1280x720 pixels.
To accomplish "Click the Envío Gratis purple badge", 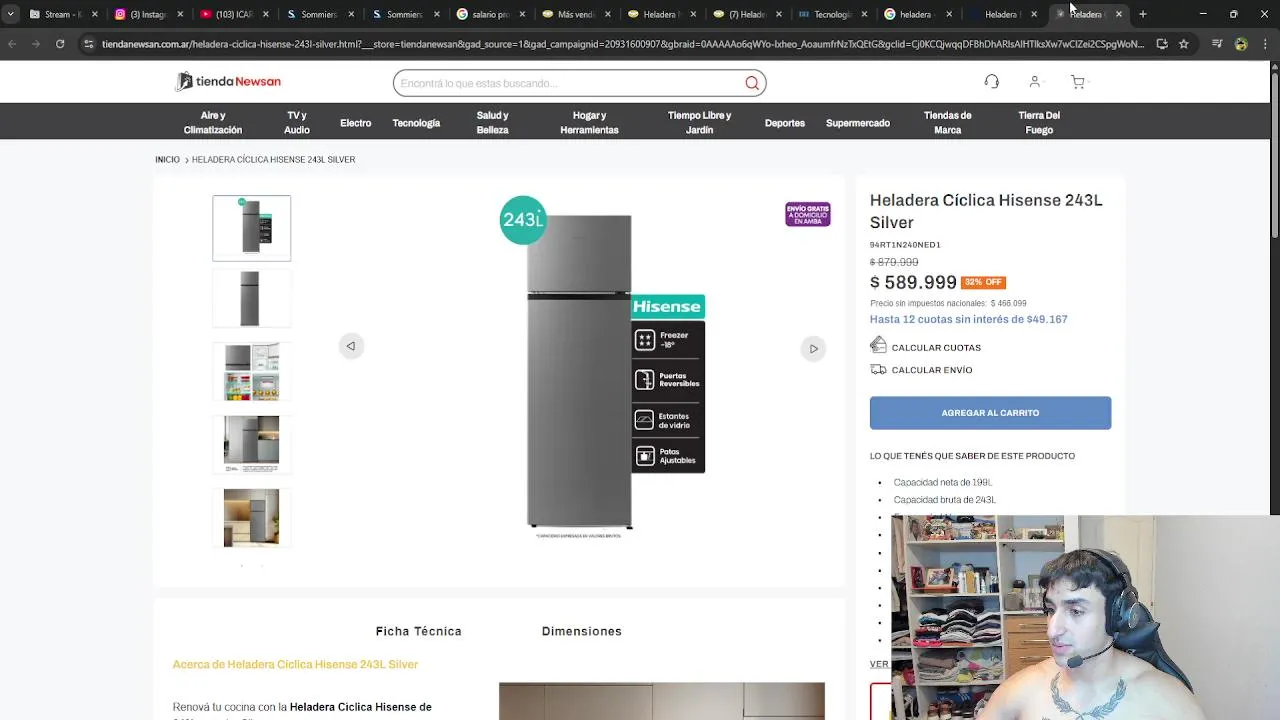I will (808, 214).
